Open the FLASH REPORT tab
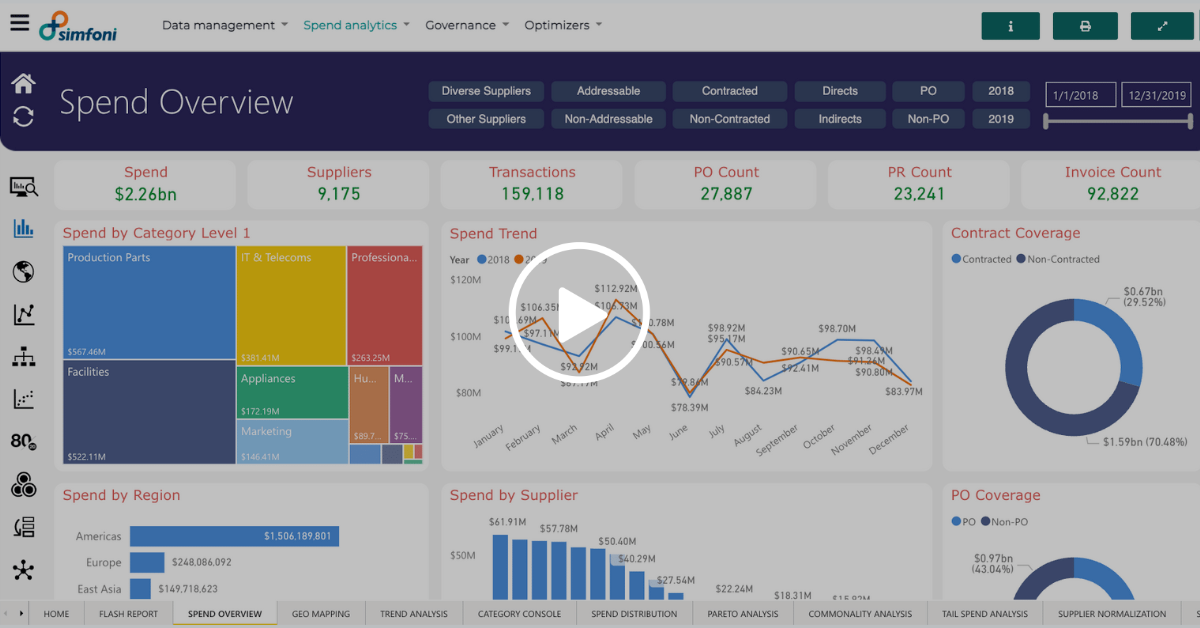The width and height of the screenshot is (1200, 628). tap(128, 614)
